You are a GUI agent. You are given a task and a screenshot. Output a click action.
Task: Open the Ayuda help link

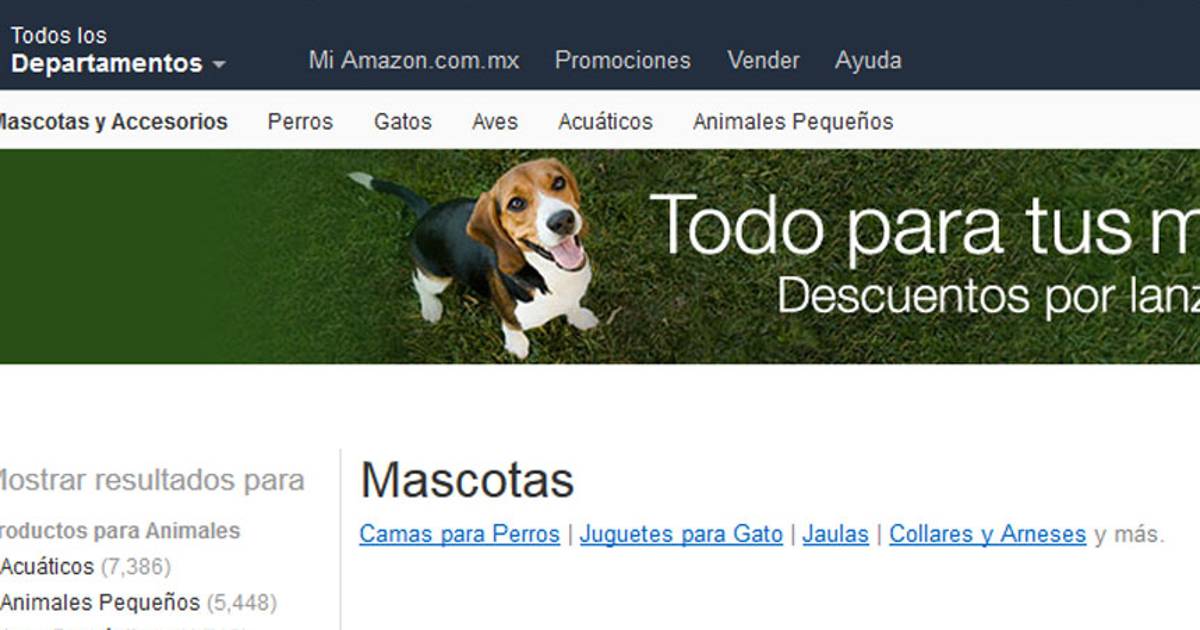[x=868, y=60]
